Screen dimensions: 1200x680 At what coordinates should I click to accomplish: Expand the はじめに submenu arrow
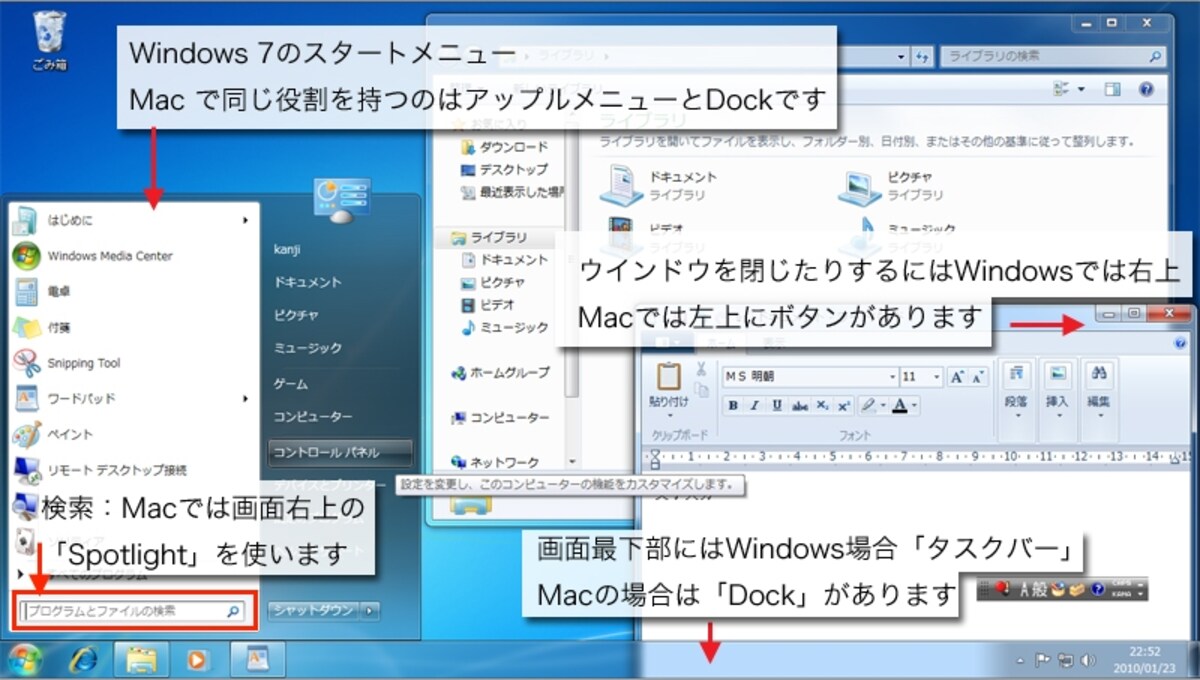point(246,220)
